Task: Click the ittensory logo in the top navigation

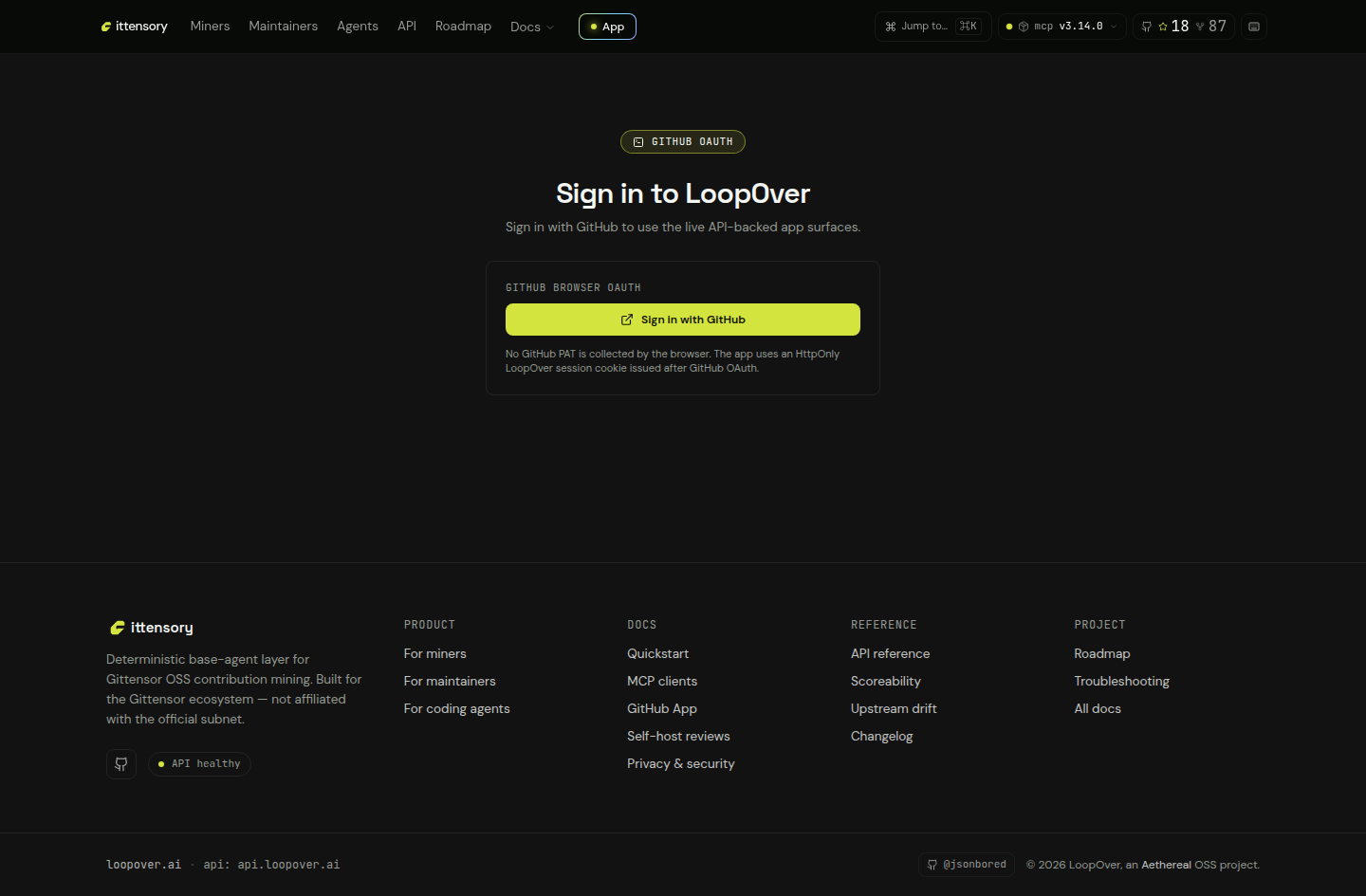Action: pos(134,27)
